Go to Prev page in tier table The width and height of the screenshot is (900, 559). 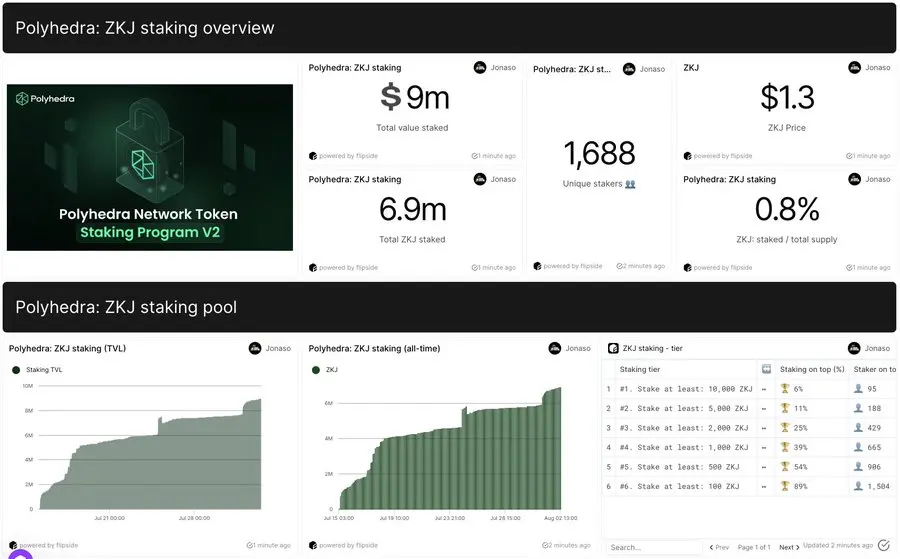(720, 547)
